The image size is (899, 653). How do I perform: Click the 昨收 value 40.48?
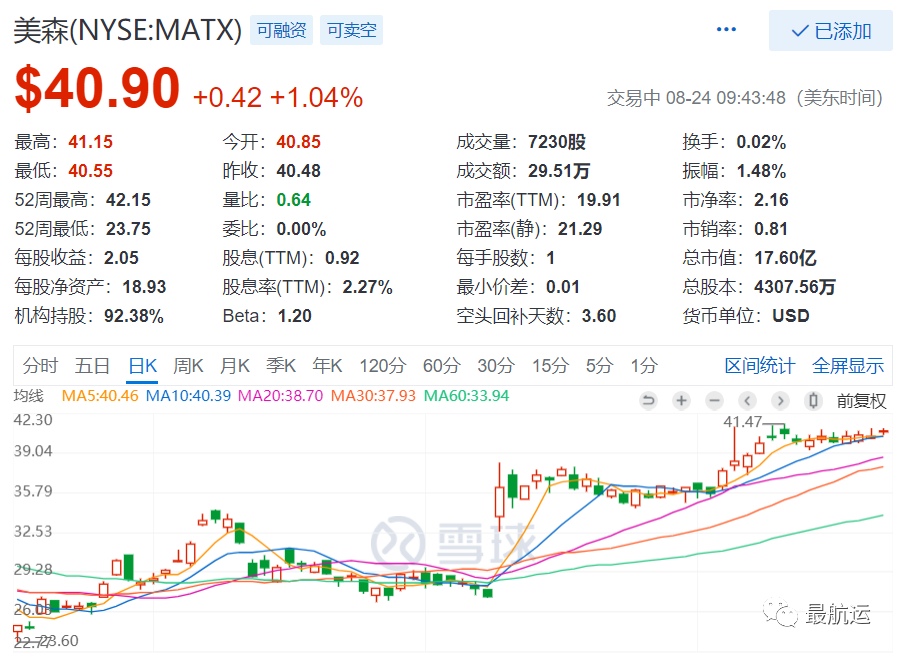click(299, 170)
